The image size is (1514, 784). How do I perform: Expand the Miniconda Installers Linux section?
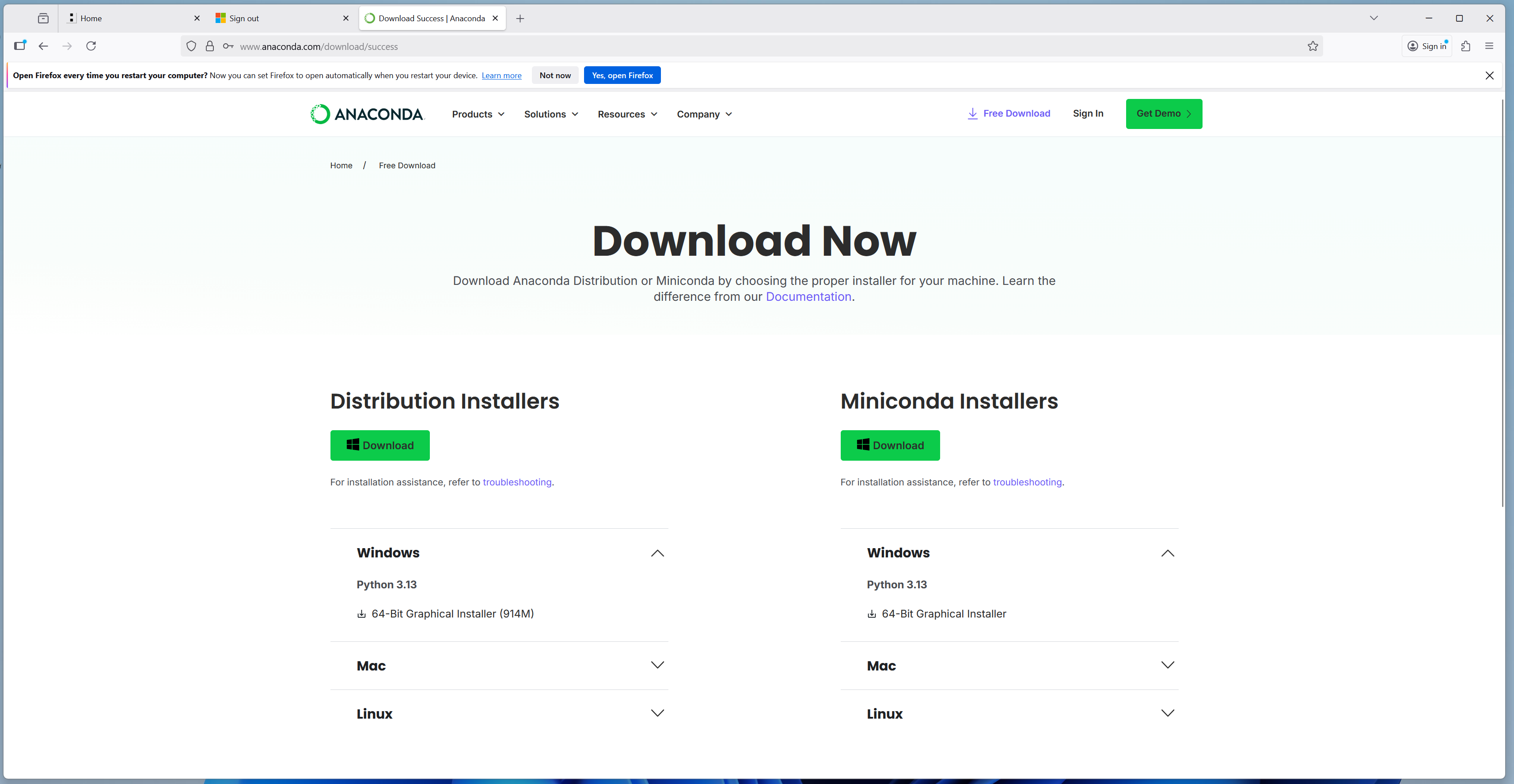point(1167,713)
